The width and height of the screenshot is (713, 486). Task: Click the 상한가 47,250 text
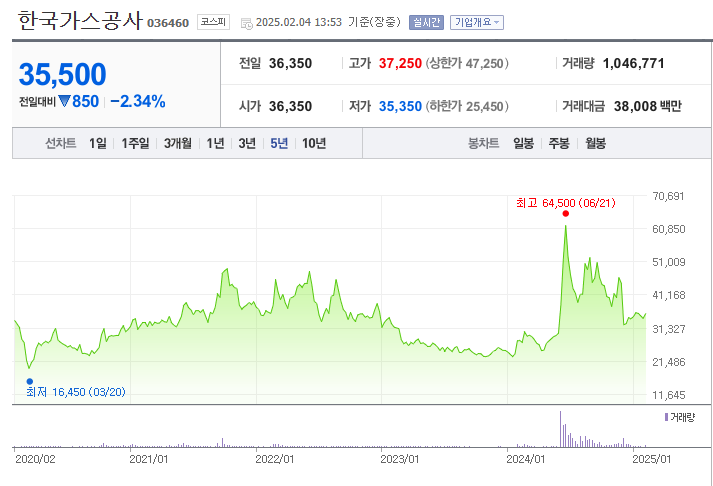tap(467, 63)
